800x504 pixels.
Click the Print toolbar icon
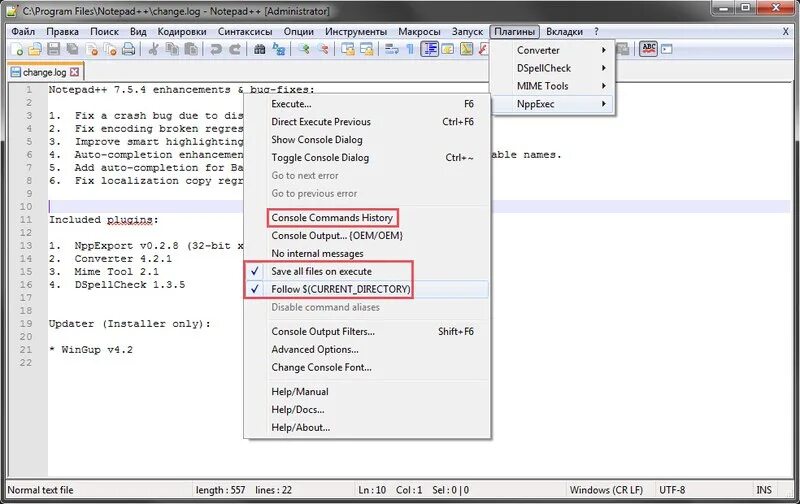coord(128,49)
